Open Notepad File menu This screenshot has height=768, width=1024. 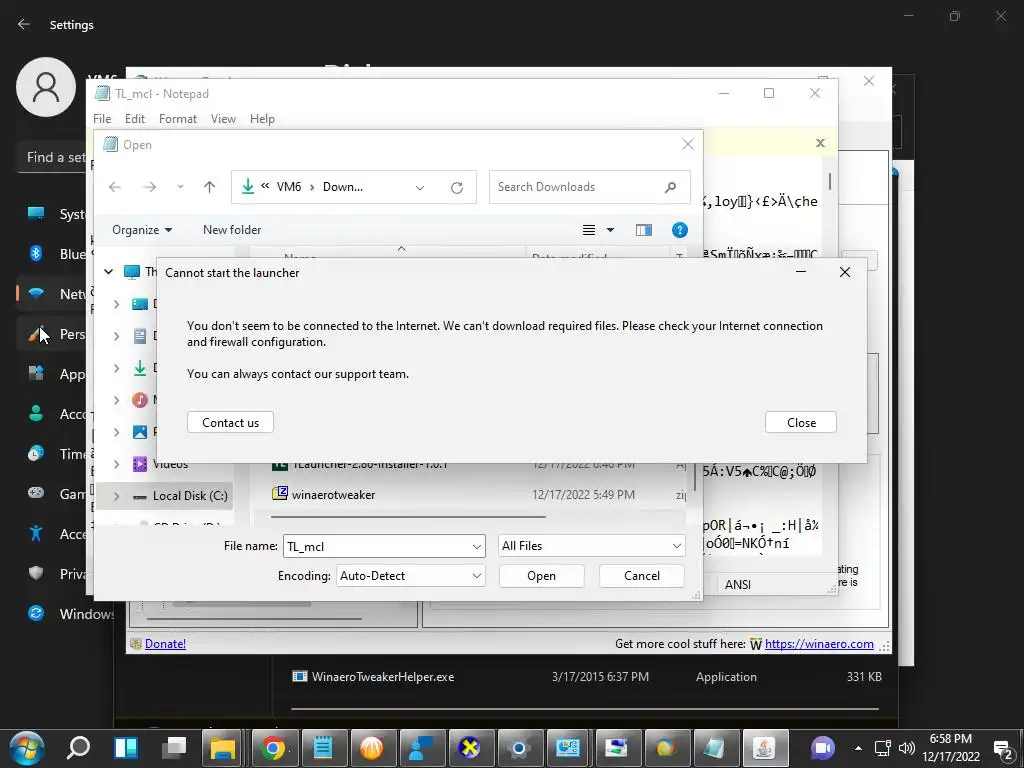(102, 119)
